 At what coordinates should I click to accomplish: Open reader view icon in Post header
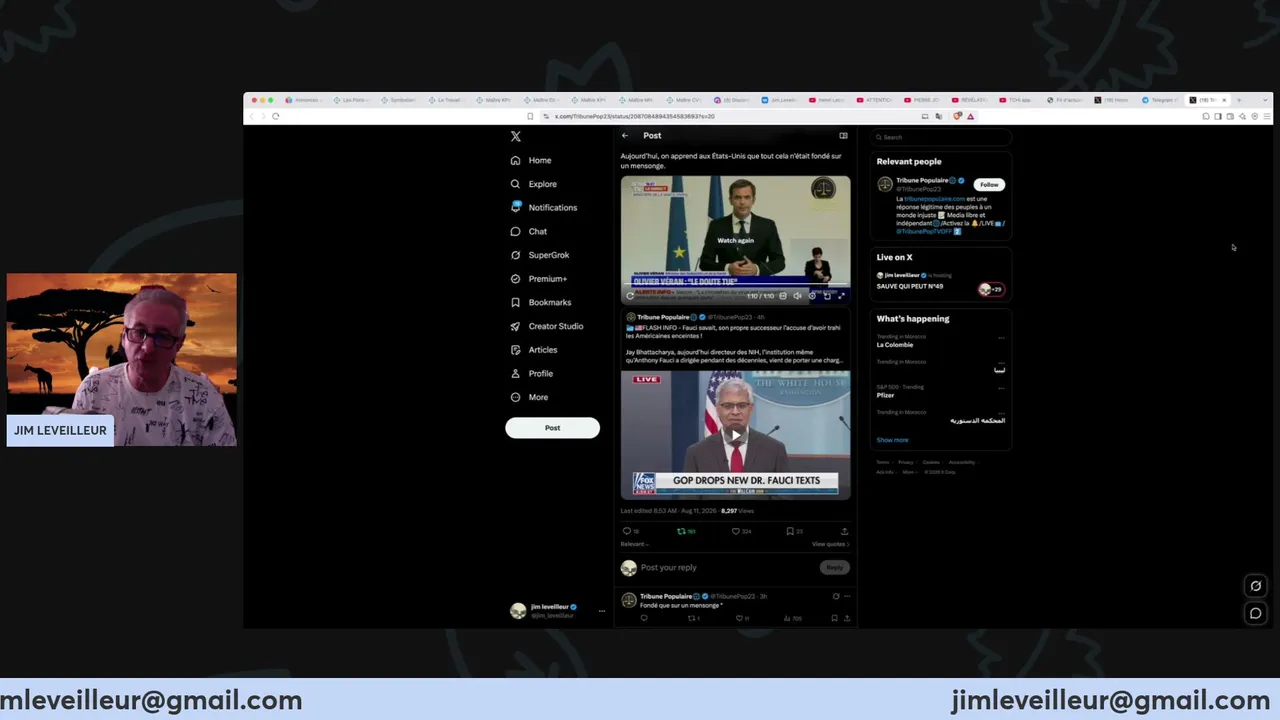click(x=843, y=136)
